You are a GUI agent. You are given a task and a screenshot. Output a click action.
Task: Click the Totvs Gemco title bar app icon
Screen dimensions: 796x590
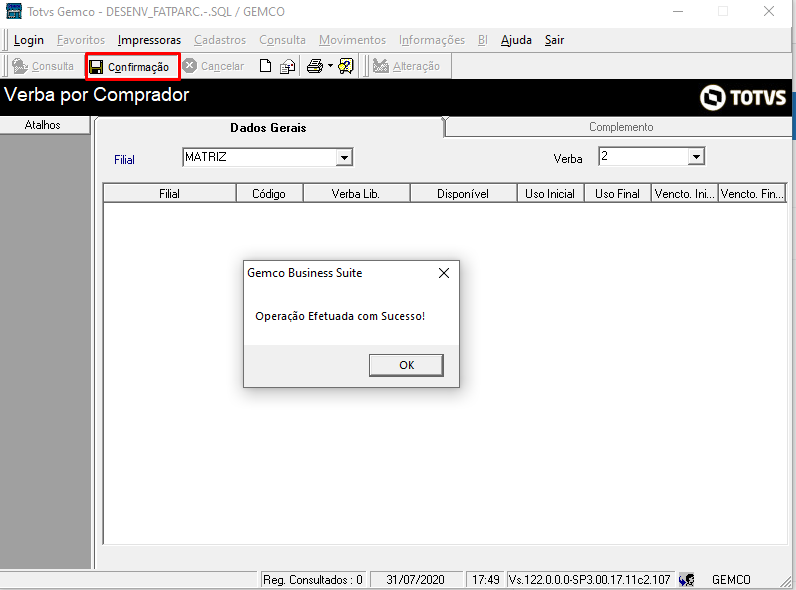click(x=14, y=11)
